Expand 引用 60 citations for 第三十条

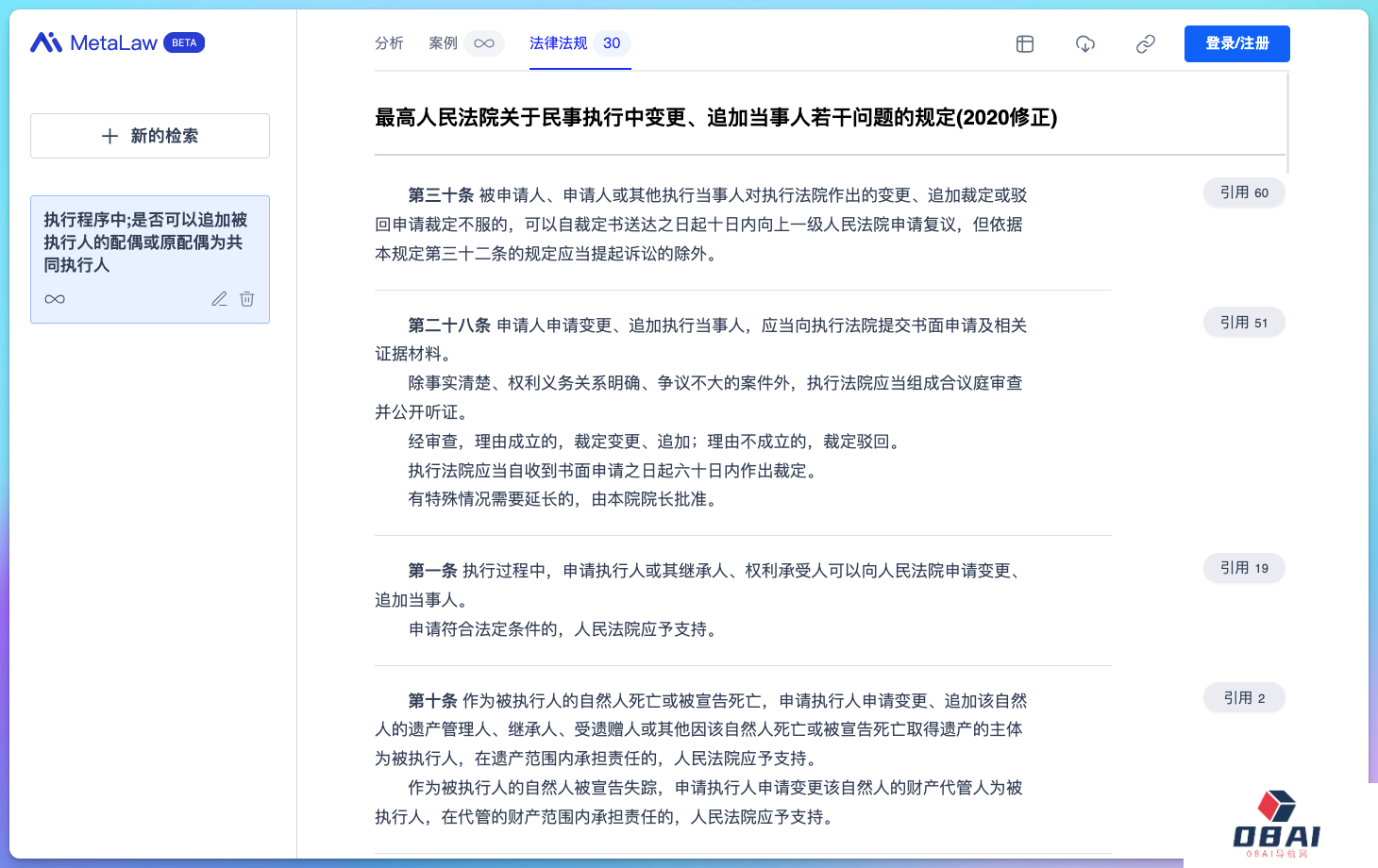pos(1244,192)
